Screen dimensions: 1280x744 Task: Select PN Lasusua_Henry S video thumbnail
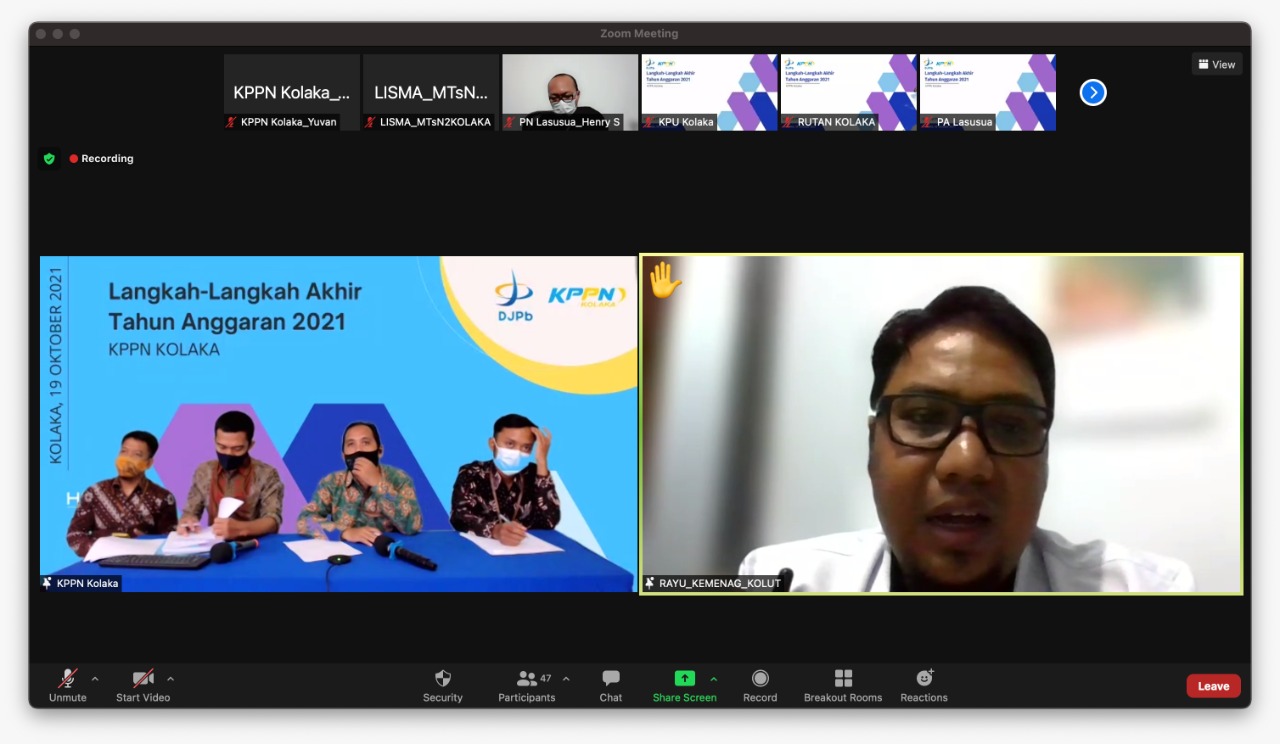pos(569,92)
